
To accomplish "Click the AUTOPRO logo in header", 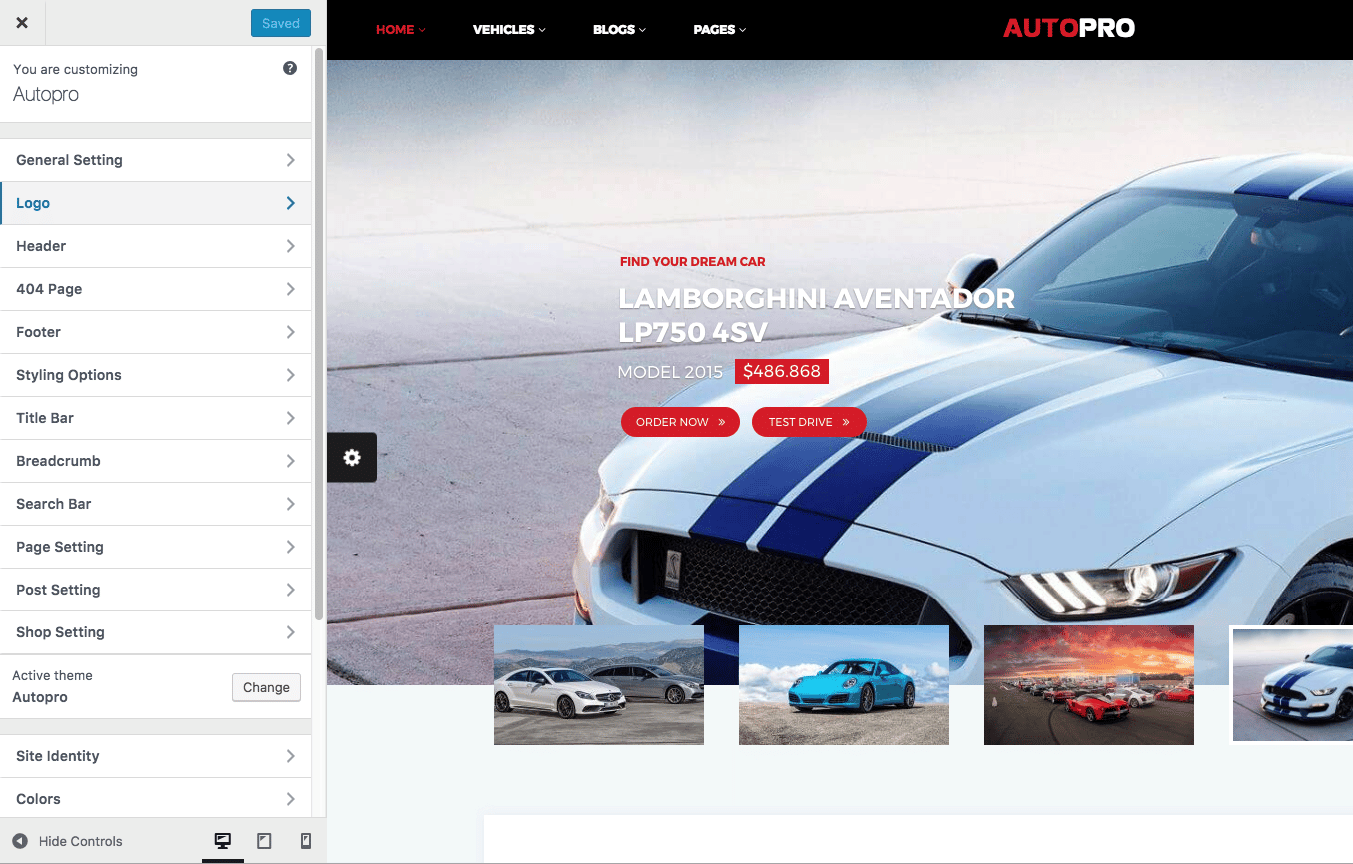I will [1069, 29].
